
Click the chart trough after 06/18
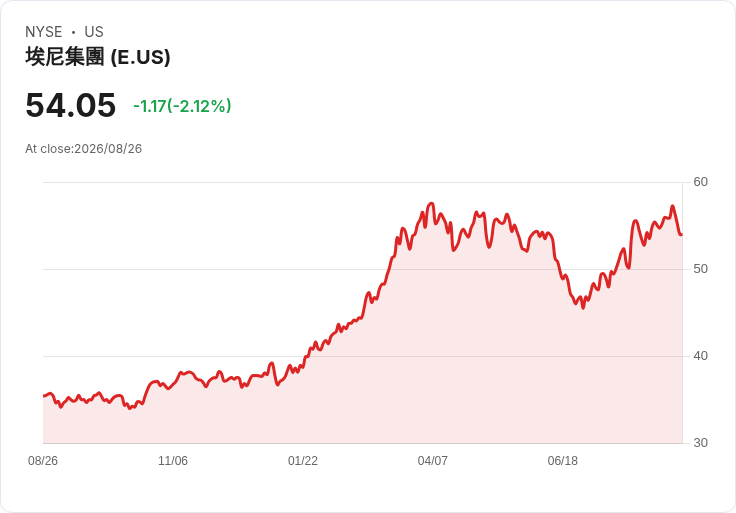click(x=583, y=308)
